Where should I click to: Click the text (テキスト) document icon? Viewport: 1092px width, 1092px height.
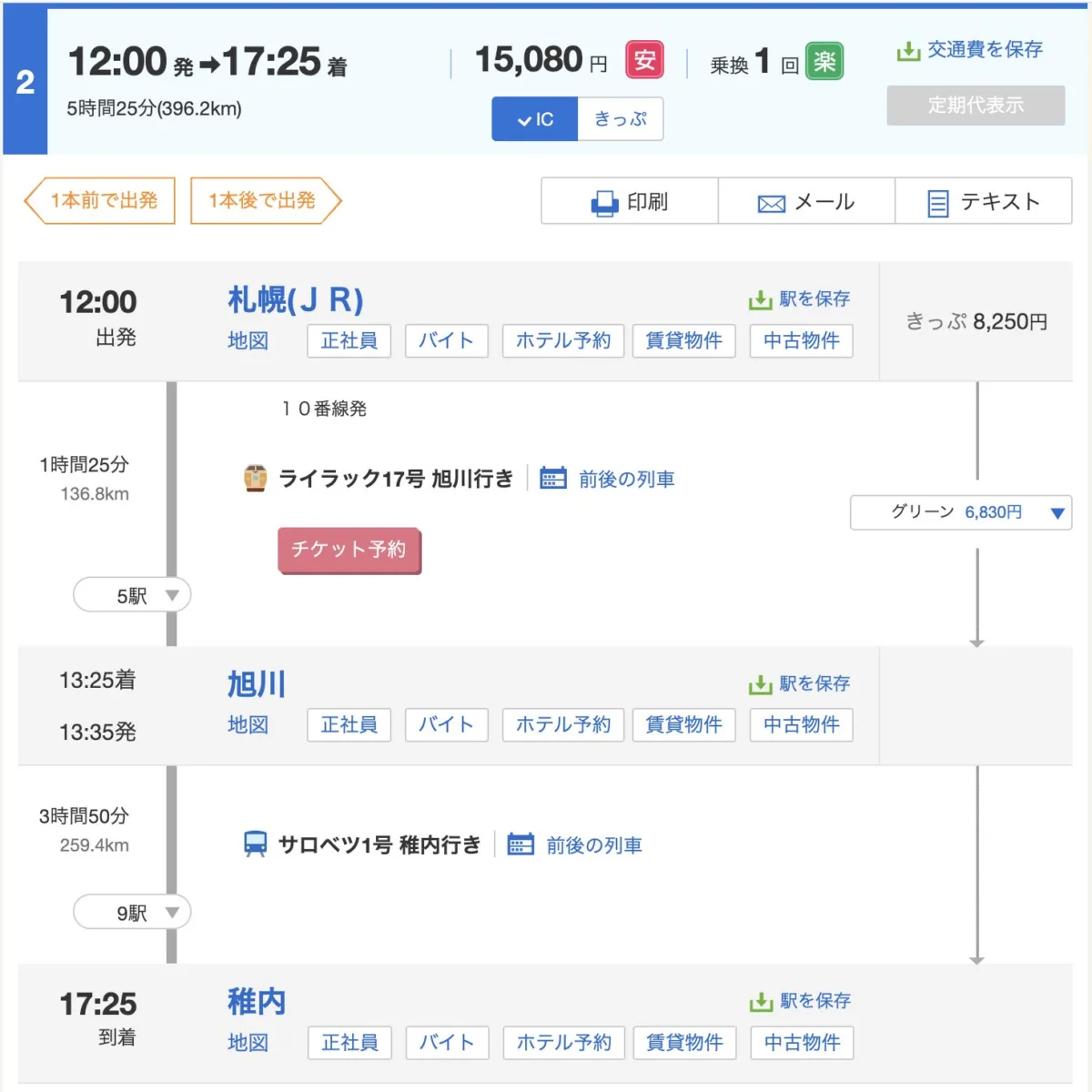tap(937, 203)
